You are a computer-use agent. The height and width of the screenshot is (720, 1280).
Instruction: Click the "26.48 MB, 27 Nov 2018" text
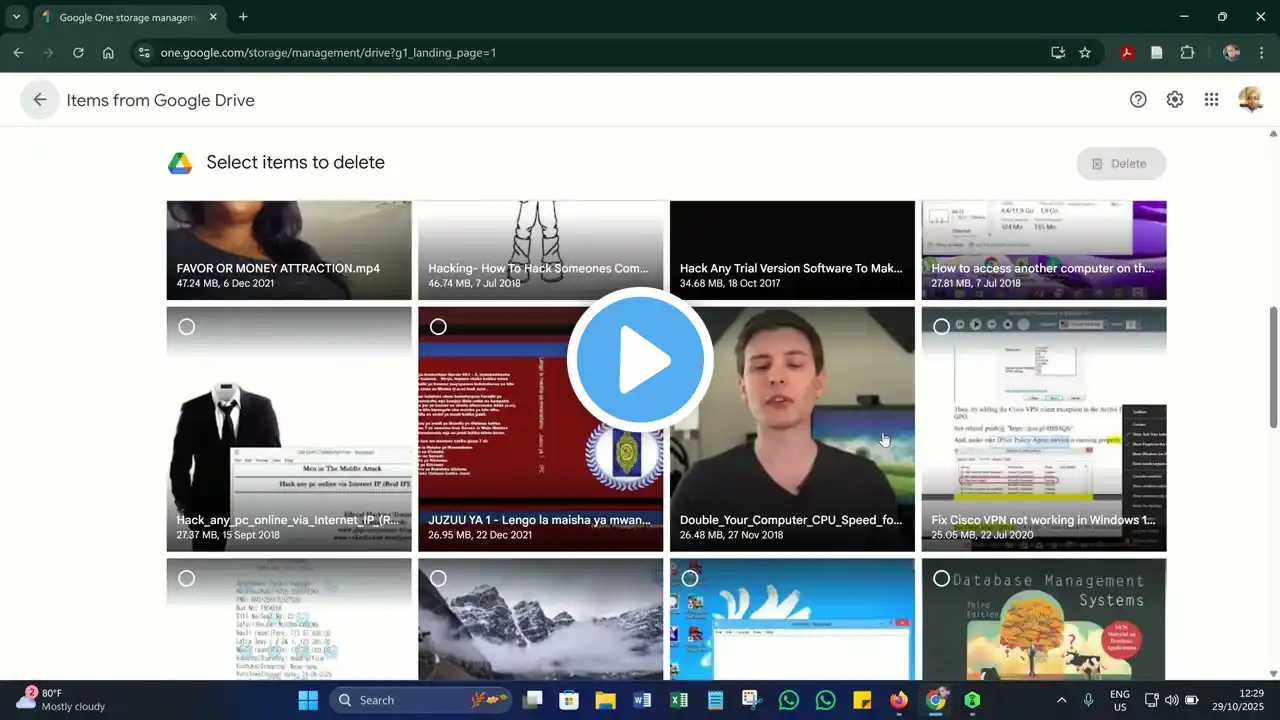(732, 535)
